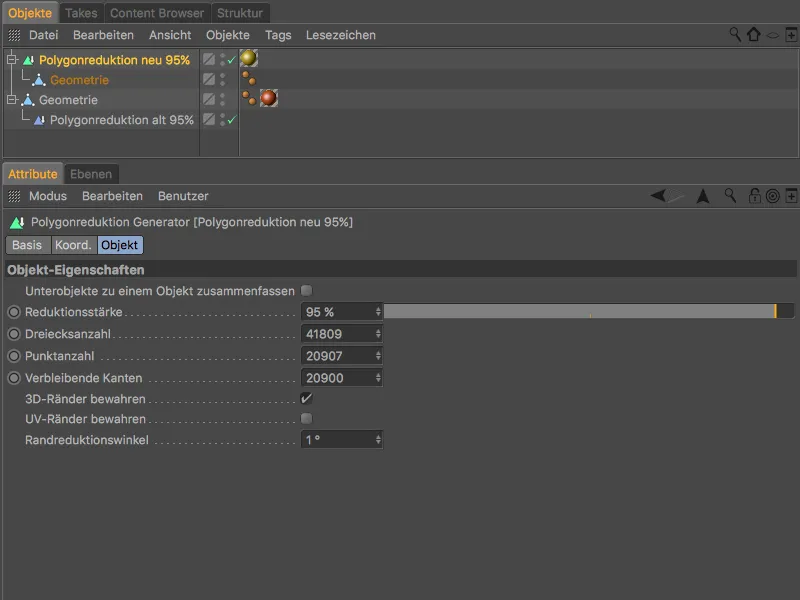Disable the Polygonreduktion alt 95% green checkmark

point(232,120)
